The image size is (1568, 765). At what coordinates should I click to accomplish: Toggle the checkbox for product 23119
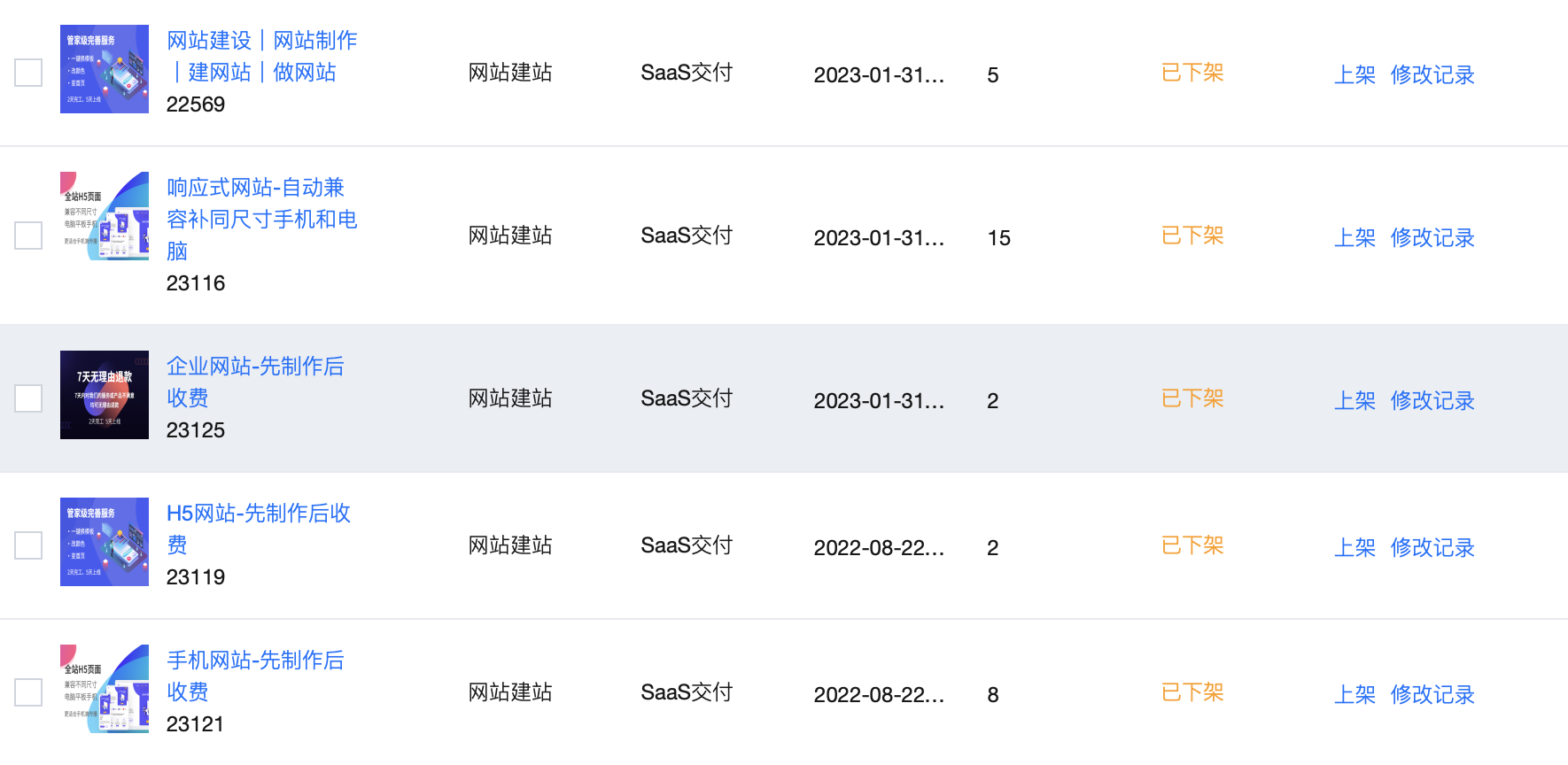pos(28,545)
